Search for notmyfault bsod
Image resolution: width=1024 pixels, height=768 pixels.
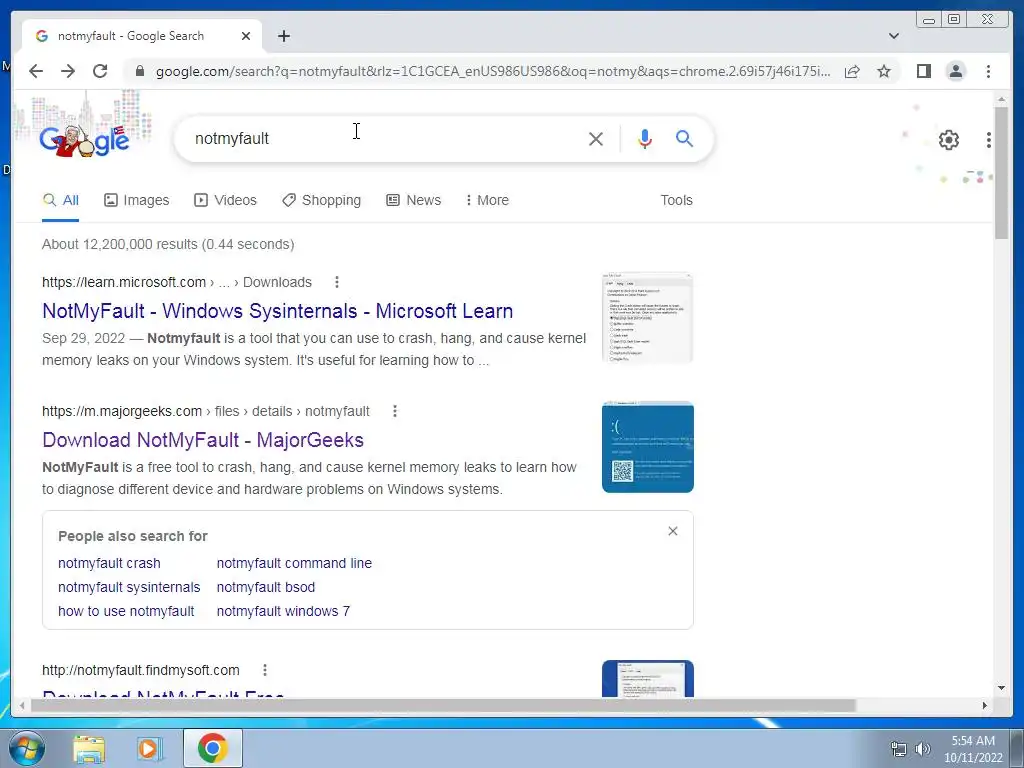click(266, 587)
